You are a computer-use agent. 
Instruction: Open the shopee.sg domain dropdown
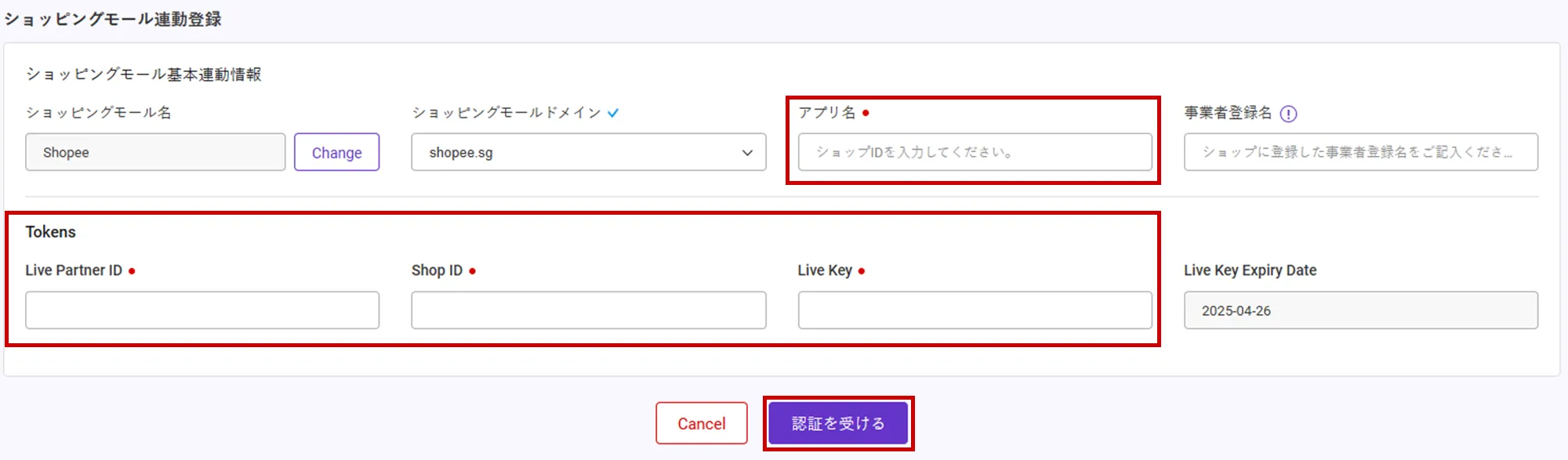tap(588, 152)
